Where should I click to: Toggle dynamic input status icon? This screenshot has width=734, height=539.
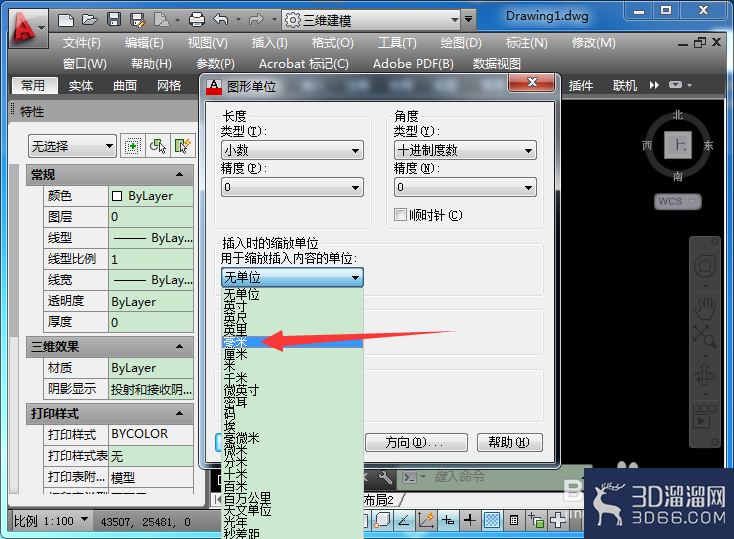point(448,520)
